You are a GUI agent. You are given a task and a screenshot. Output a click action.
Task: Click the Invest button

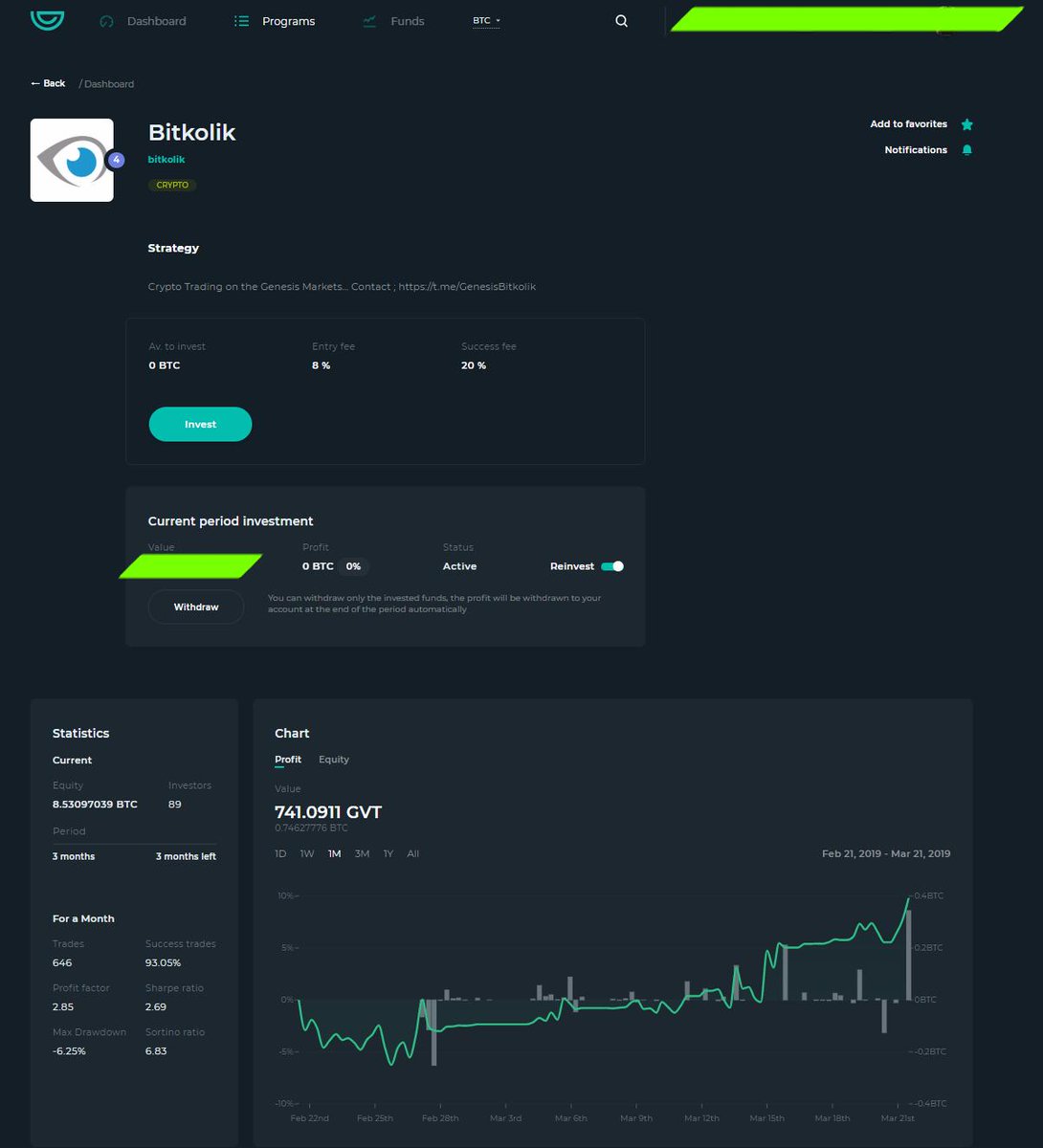pyautogui.click(x=200, y=424)
